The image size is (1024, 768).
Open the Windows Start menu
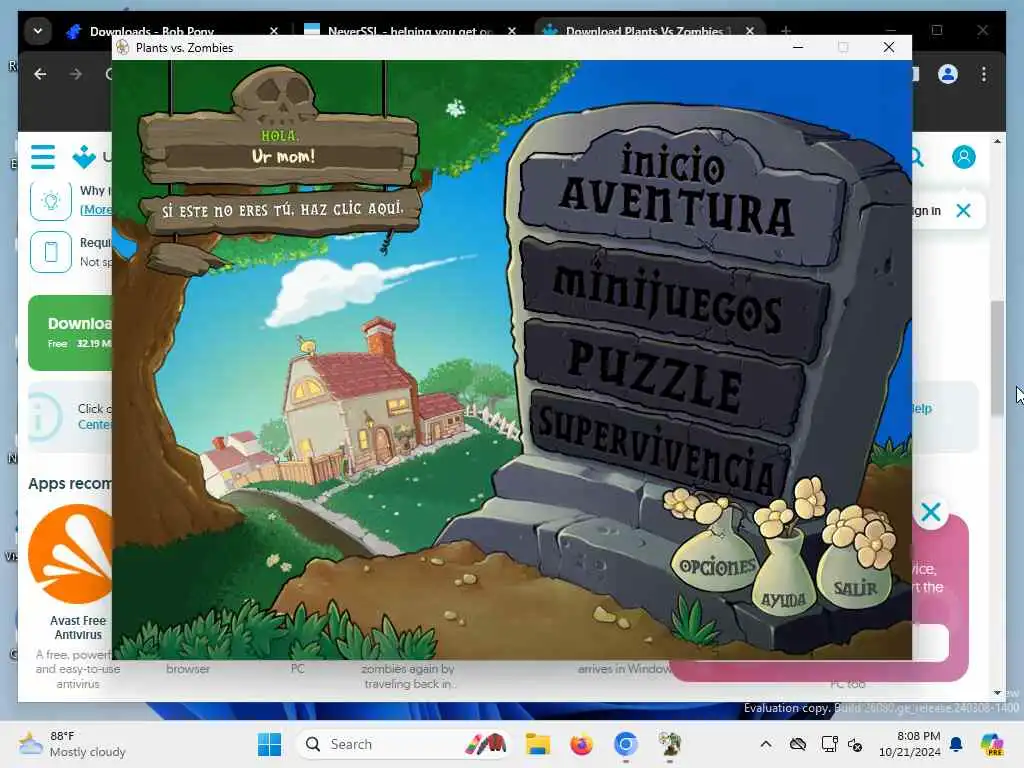point(269,744)
